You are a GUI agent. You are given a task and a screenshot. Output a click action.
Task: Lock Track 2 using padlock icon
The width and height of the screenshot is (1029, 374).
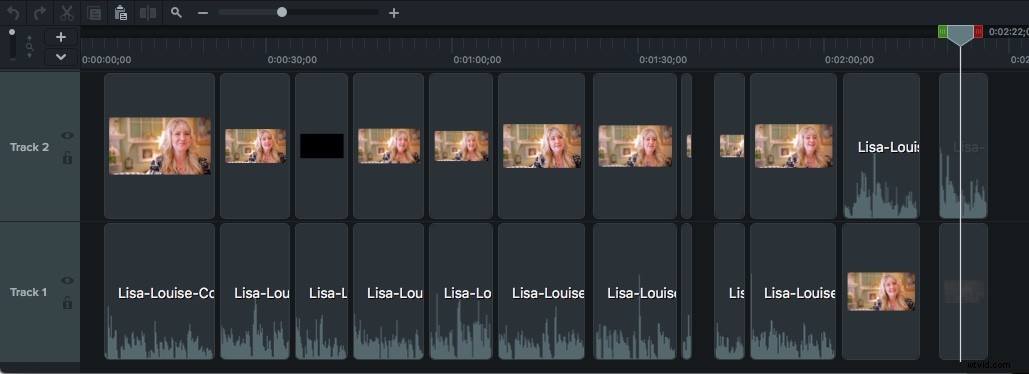[x=67, y=157]
